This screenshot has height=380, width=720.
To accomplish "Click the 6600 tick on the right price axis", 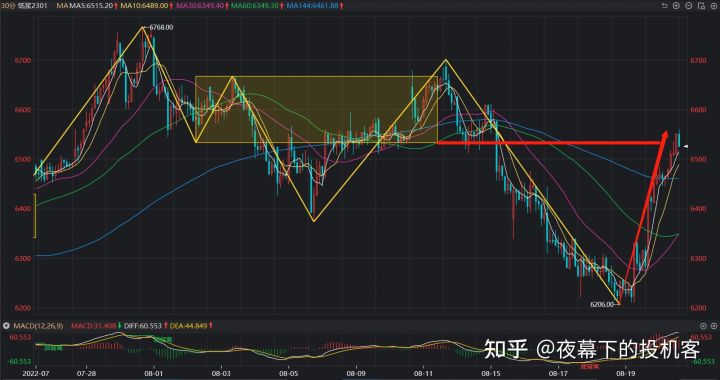I will pyautogui.click(x=697, y=110).
